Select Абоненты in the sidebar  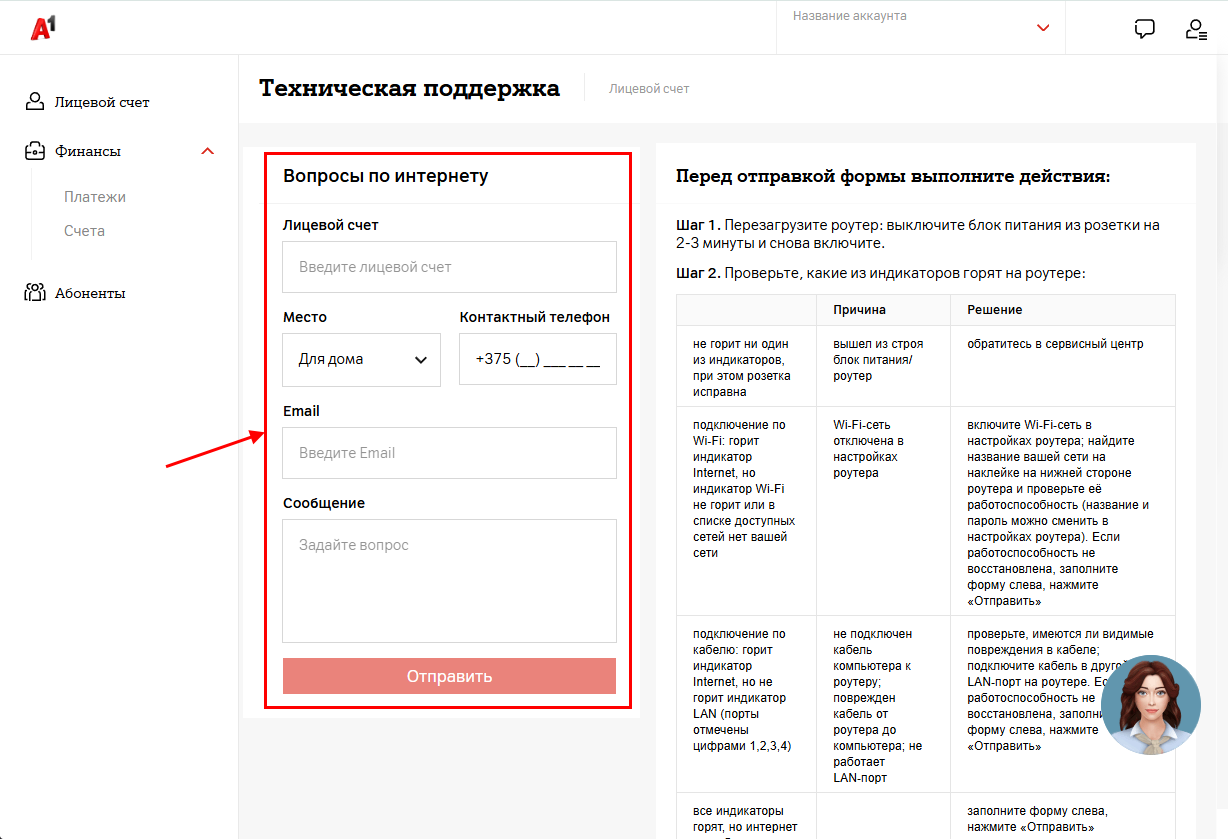90,293
